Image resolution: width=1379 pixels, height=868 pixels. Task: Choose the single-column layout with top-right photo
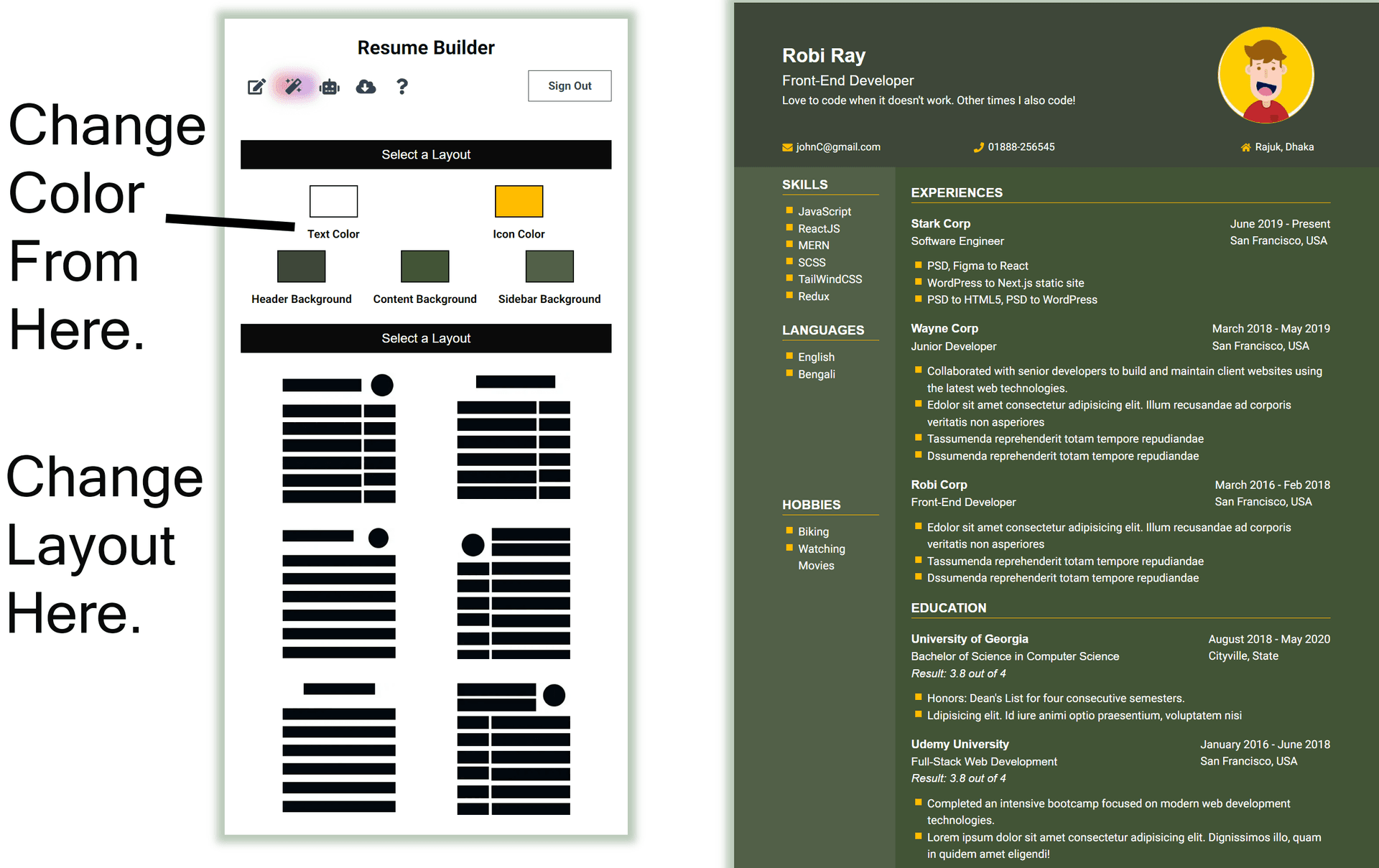339,593
